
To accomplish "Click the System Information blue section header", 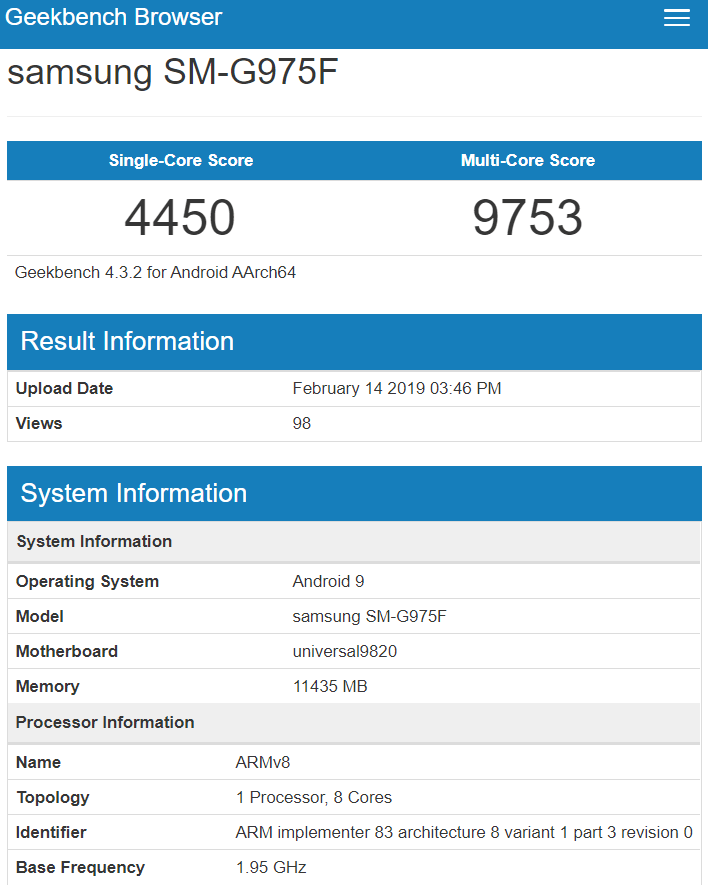I will point(354,493).
